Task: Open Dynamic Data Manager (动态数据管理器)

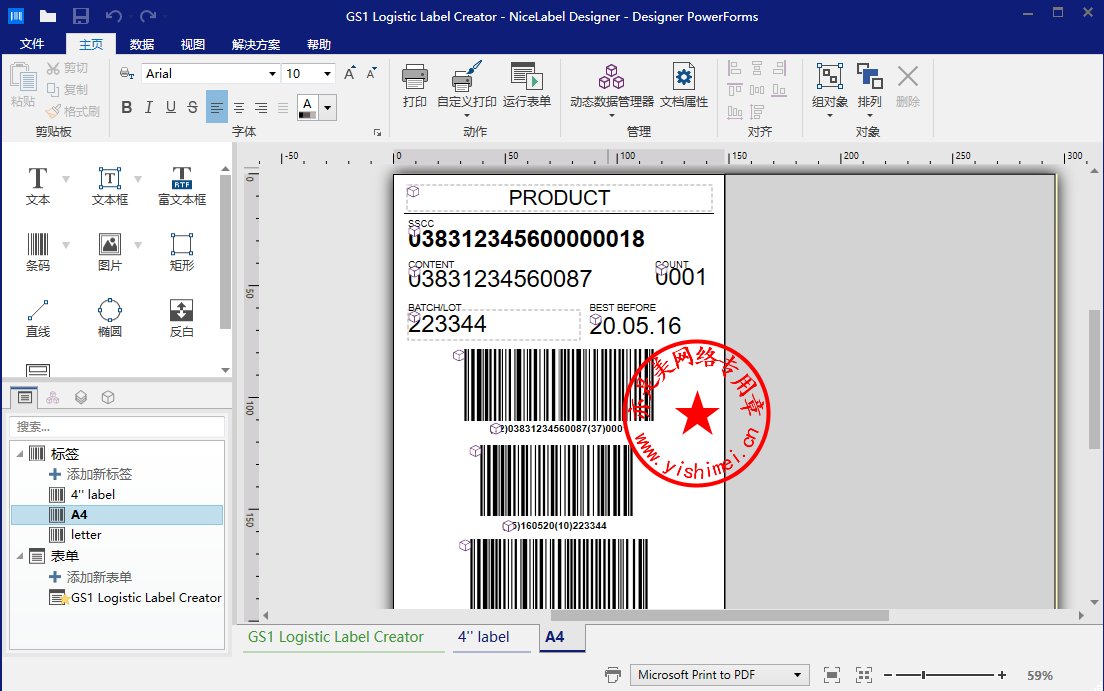Action: (x=611, y=86)
